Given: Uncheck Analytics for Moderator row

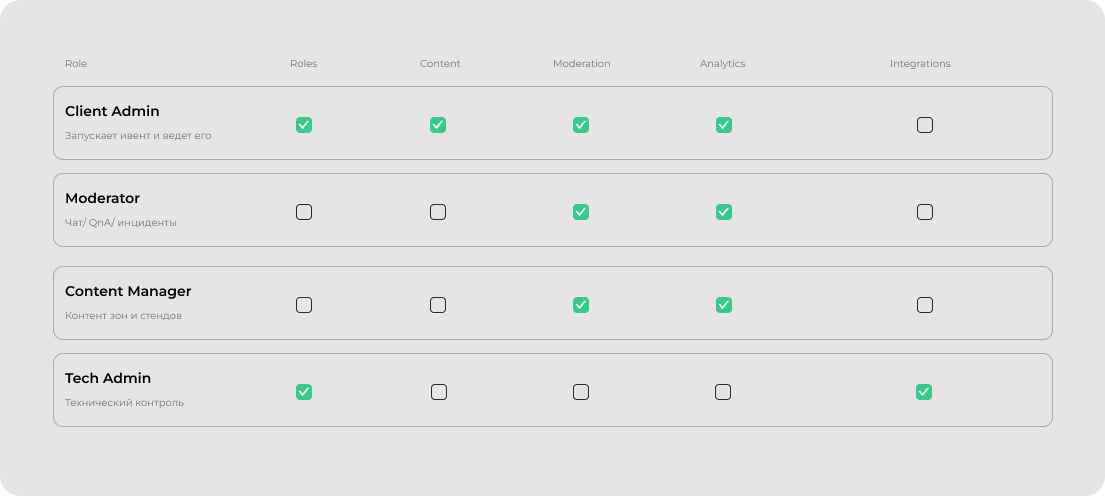Looking at the screenshot, I should (x=724, y=212).
